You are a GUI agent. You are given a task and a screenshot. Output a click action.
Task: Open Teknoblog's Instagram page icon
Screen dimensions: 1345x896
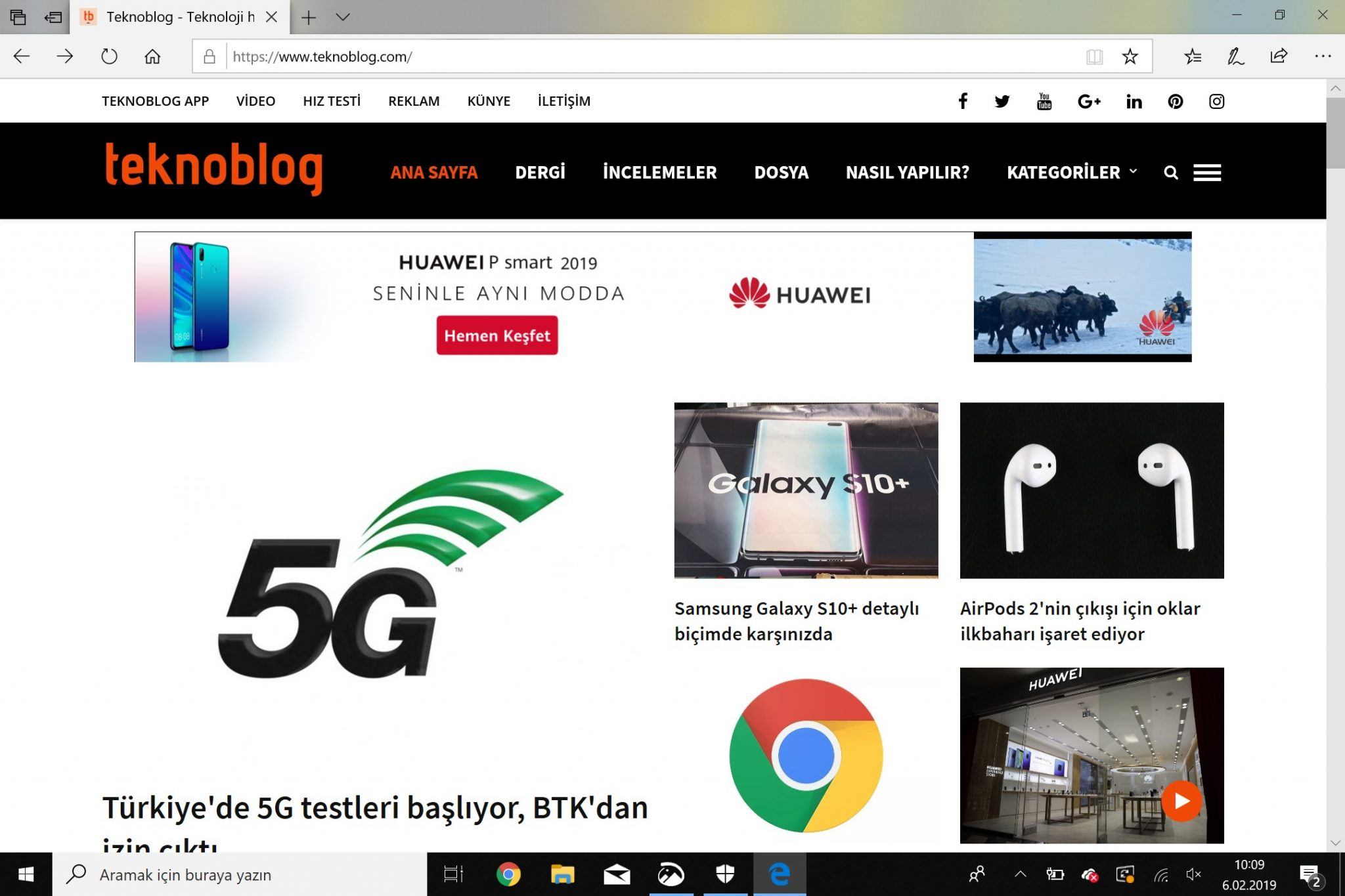[1216, 101]
